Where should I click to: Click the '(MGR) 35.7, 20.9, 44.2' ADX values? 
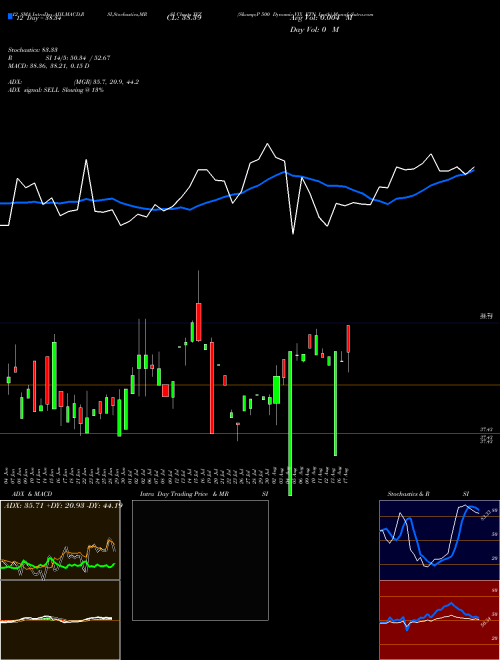pos(106,82)
